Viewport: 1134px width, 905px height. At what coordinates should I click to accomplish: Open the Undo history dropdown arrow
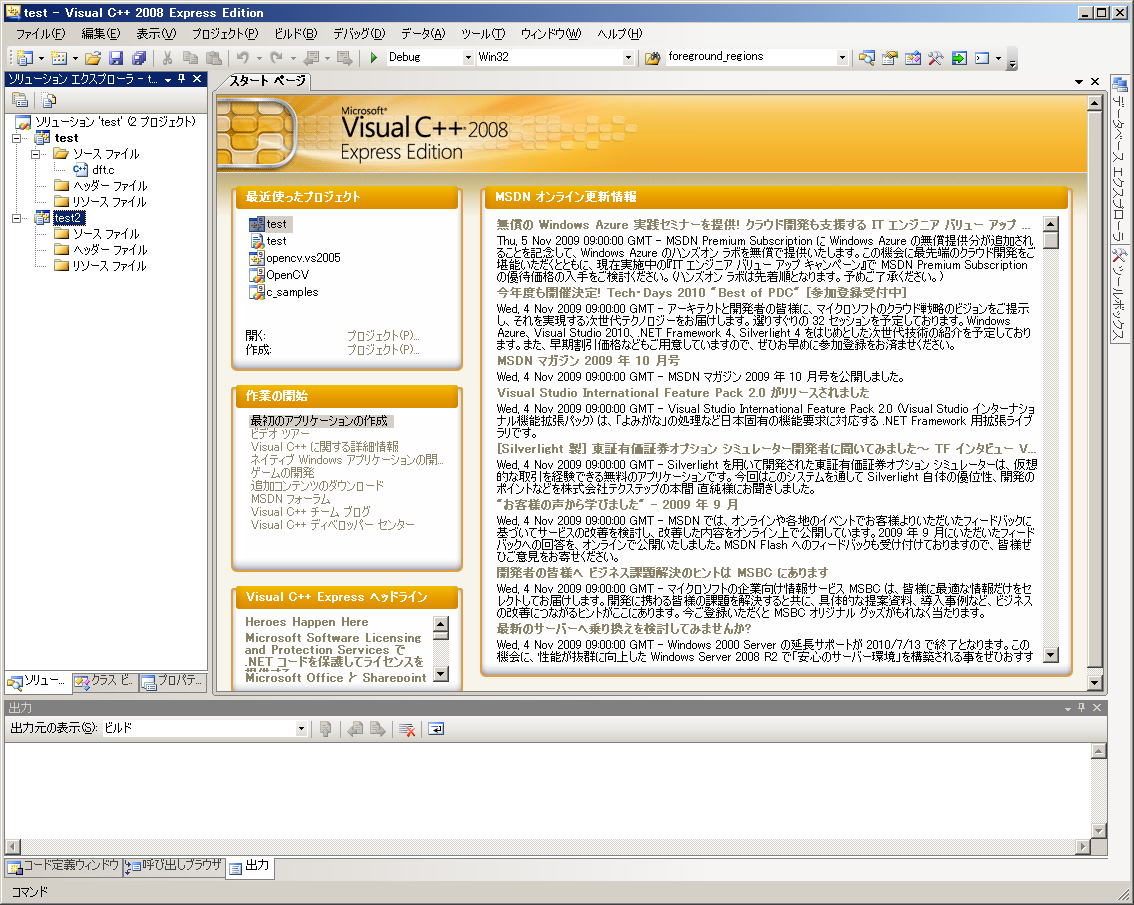[x=258, y=58]
